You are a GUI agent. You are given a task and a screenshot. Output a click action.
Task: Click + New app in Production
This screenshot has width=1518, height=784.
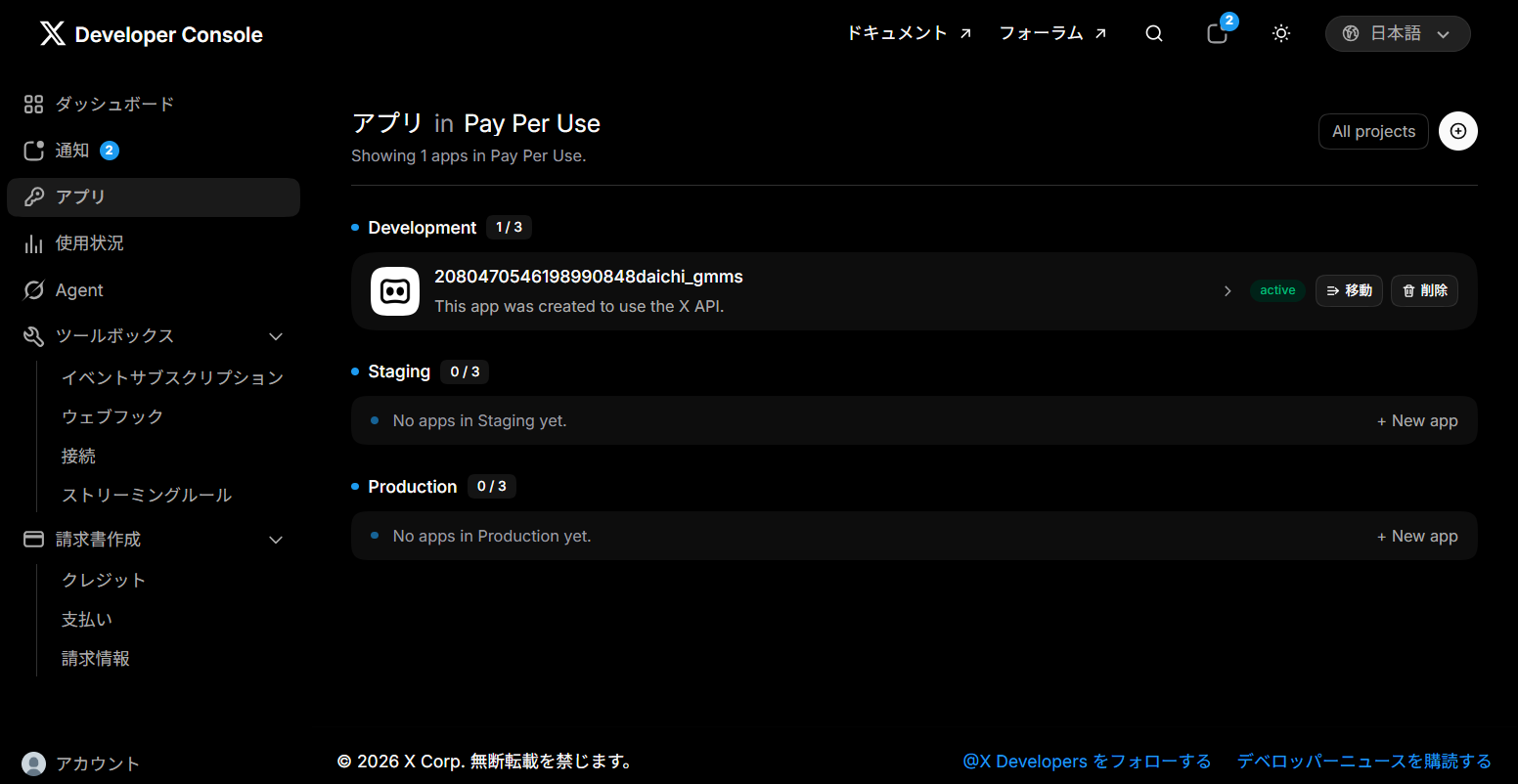click(x=1417, y=536)
